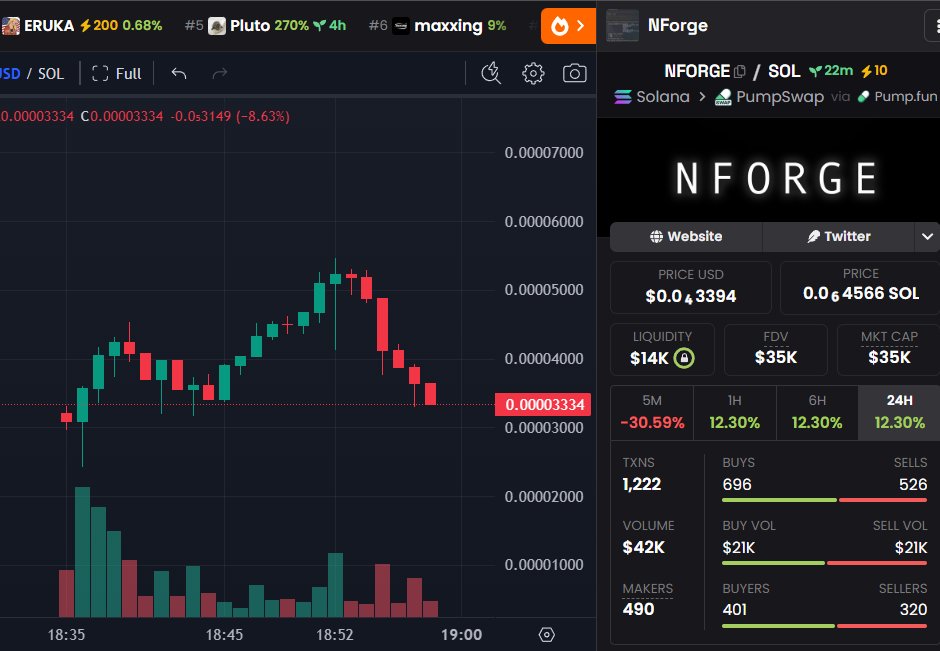The width and height of the screenshot is (940, 651).
Task: Click the Solana chain link
Action: 652,97
